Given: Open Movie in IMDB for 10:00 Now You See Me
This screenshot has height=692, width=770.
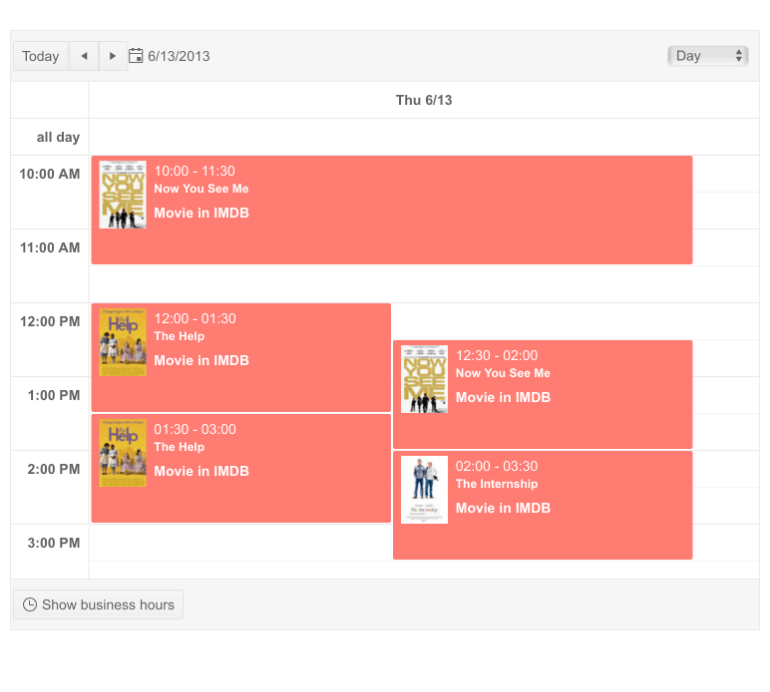Looking at the screenshot, I should point(201,213).
